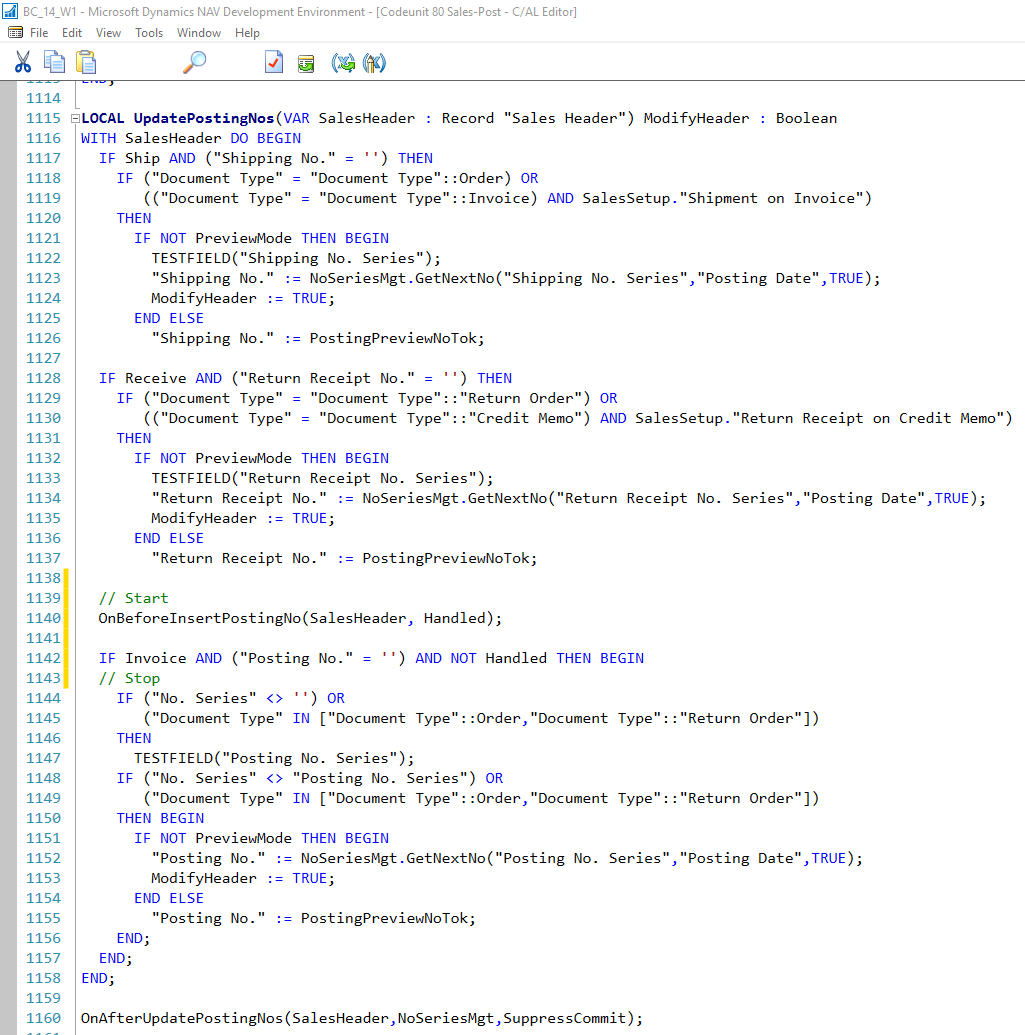
Task: Open the Tools menu
Action: click(x=148, y=32)
